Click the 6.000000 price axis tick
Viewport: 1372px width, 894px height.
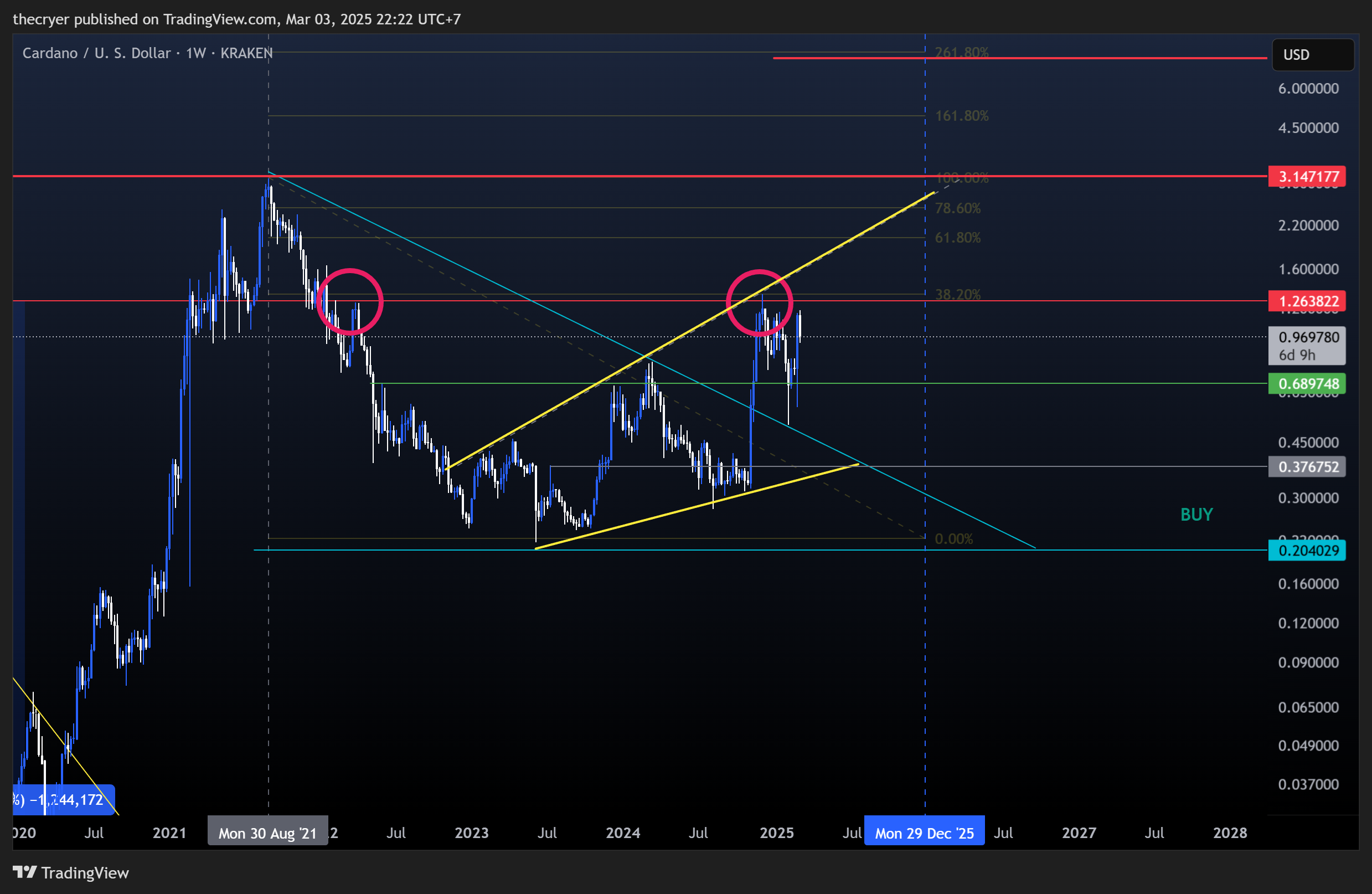[1308, 89]
